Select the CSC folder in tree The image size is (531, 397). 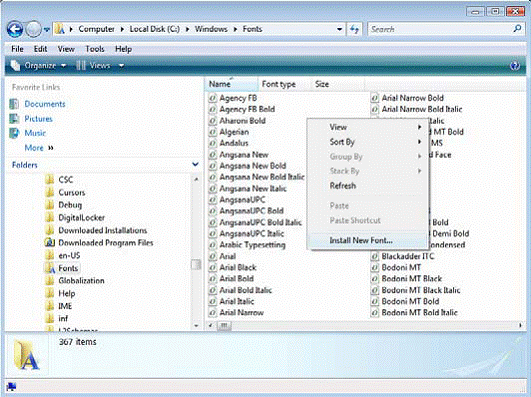coord(65,180)
